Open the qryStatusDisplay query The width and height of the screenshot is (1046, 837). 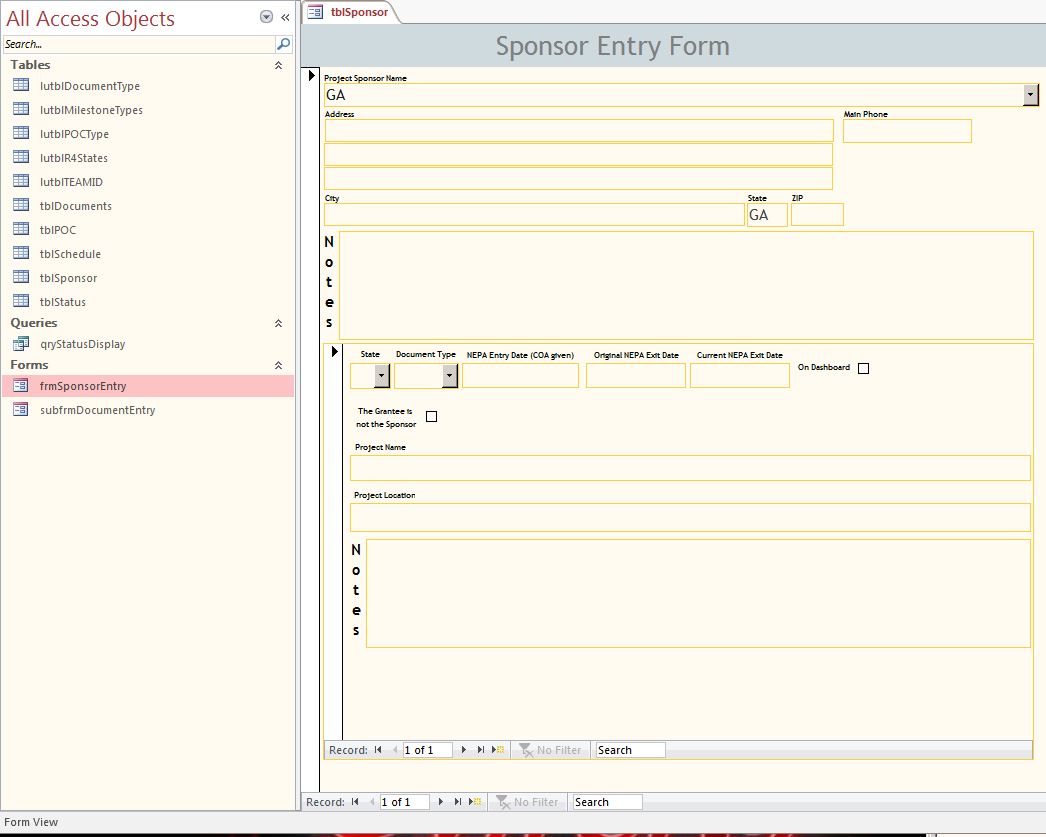pyautogui.click(x=82, y=344)
